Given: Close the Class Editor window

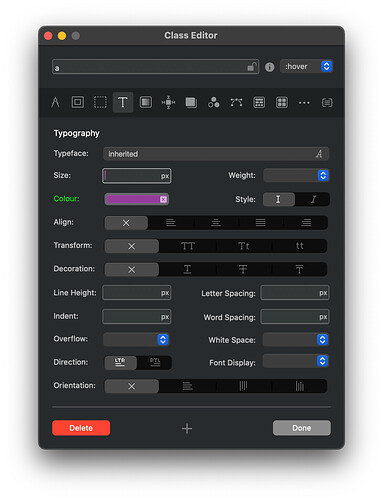Looking at the screenshot, I should pyautogui.click(x=48, y=36).
